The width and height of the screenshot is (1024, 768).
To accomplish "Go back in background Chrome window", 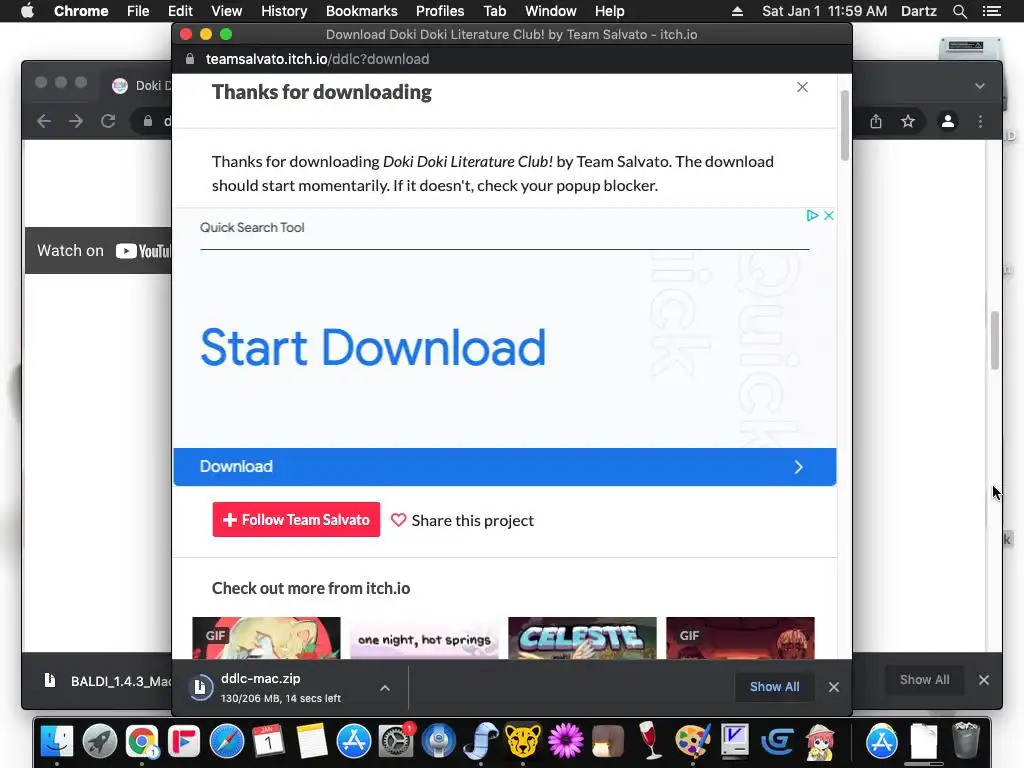I will [44, 121].
